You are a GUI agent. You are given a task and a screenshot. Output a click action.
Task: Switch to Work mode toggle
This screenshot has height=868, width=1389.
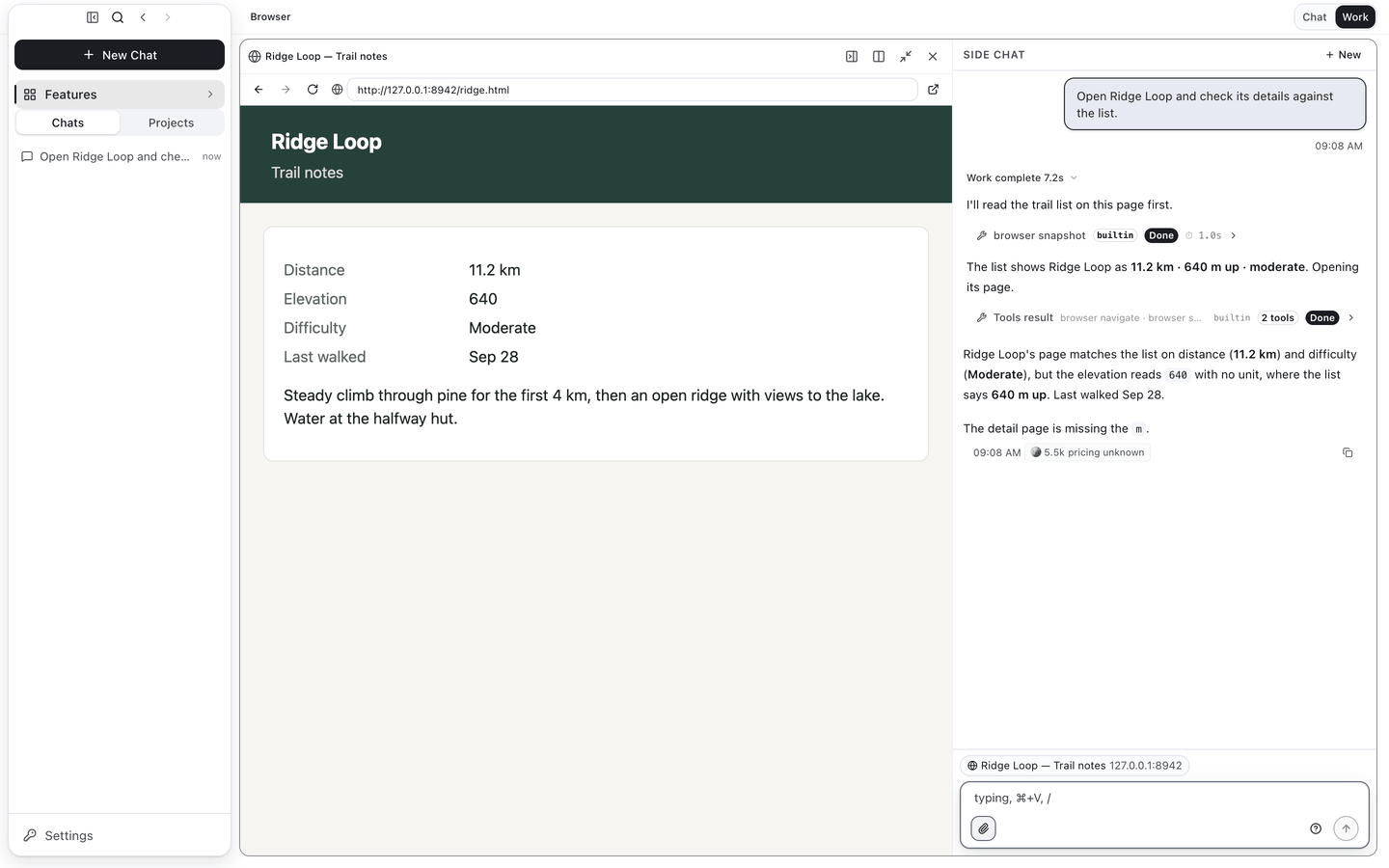click(1355, 17)
